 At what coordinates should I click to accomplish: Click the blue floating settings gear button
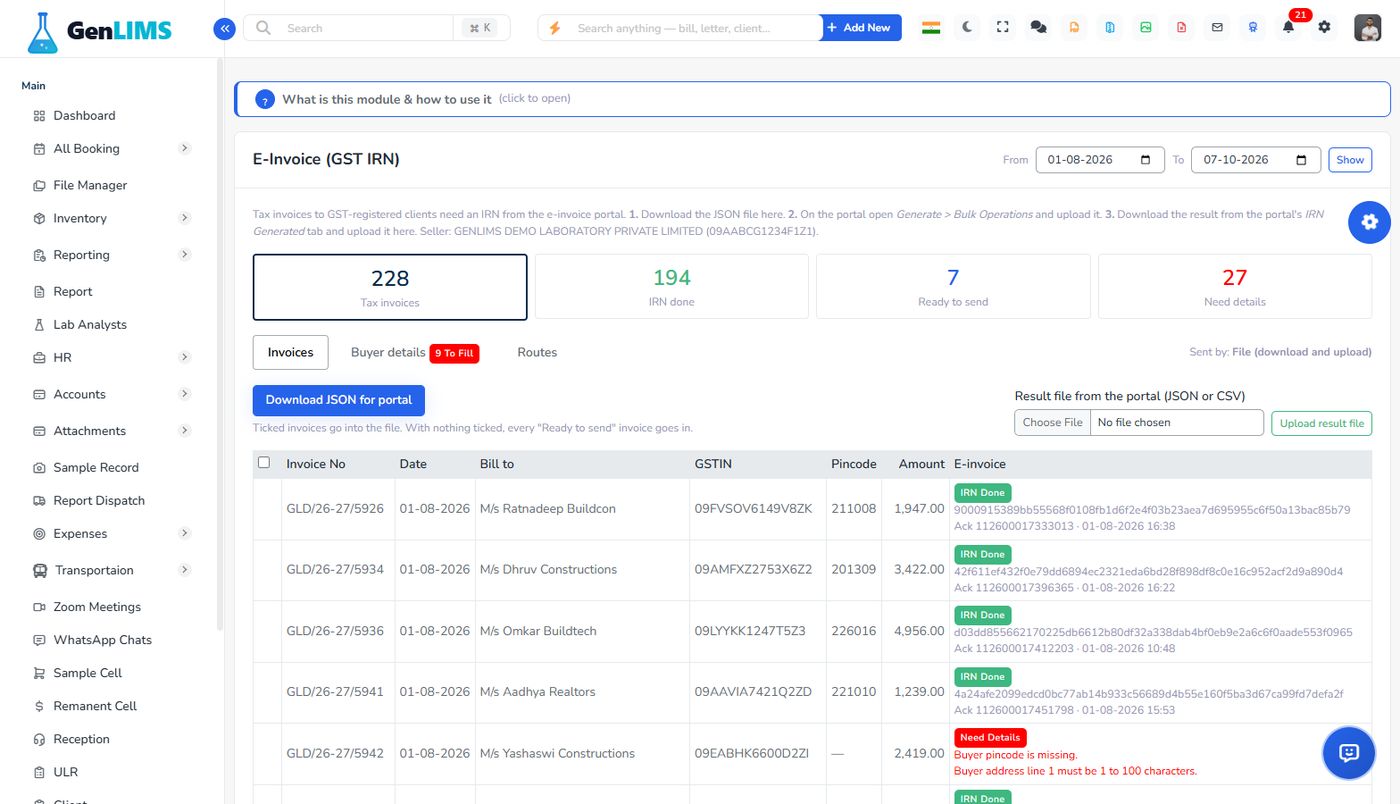click(x=1369, y=222)
